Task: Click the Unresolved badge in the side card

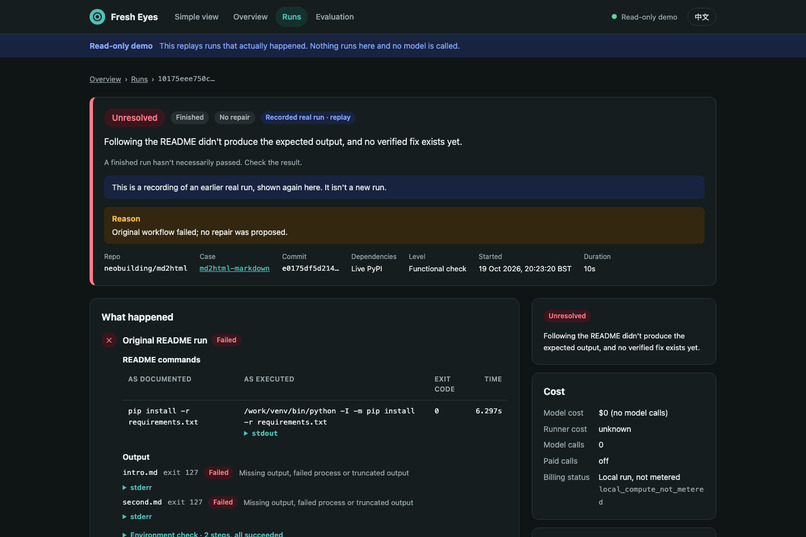Action: (567, 316)
